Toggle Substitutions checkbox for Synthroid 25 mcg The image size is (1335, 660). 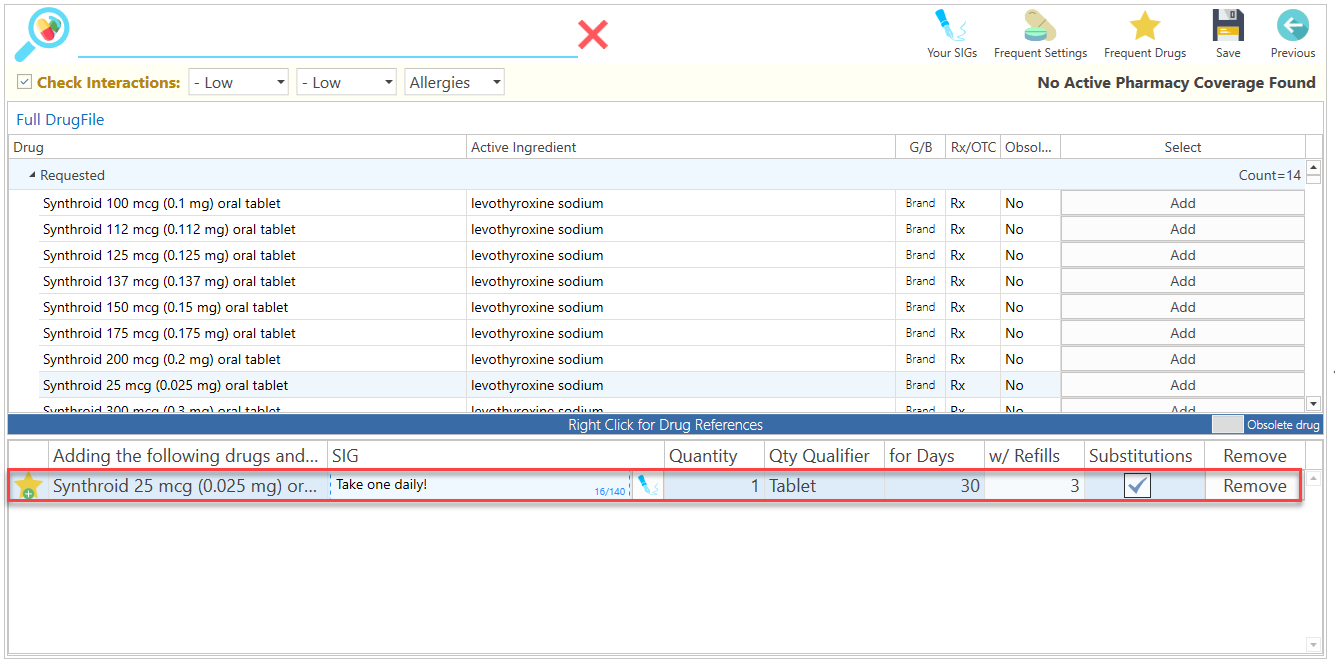(x=1137, y=486)
